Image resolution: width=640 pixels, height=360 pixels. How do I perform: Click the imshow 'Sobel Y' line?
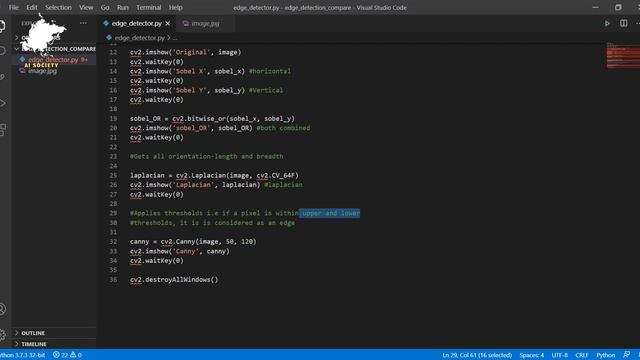207,90
